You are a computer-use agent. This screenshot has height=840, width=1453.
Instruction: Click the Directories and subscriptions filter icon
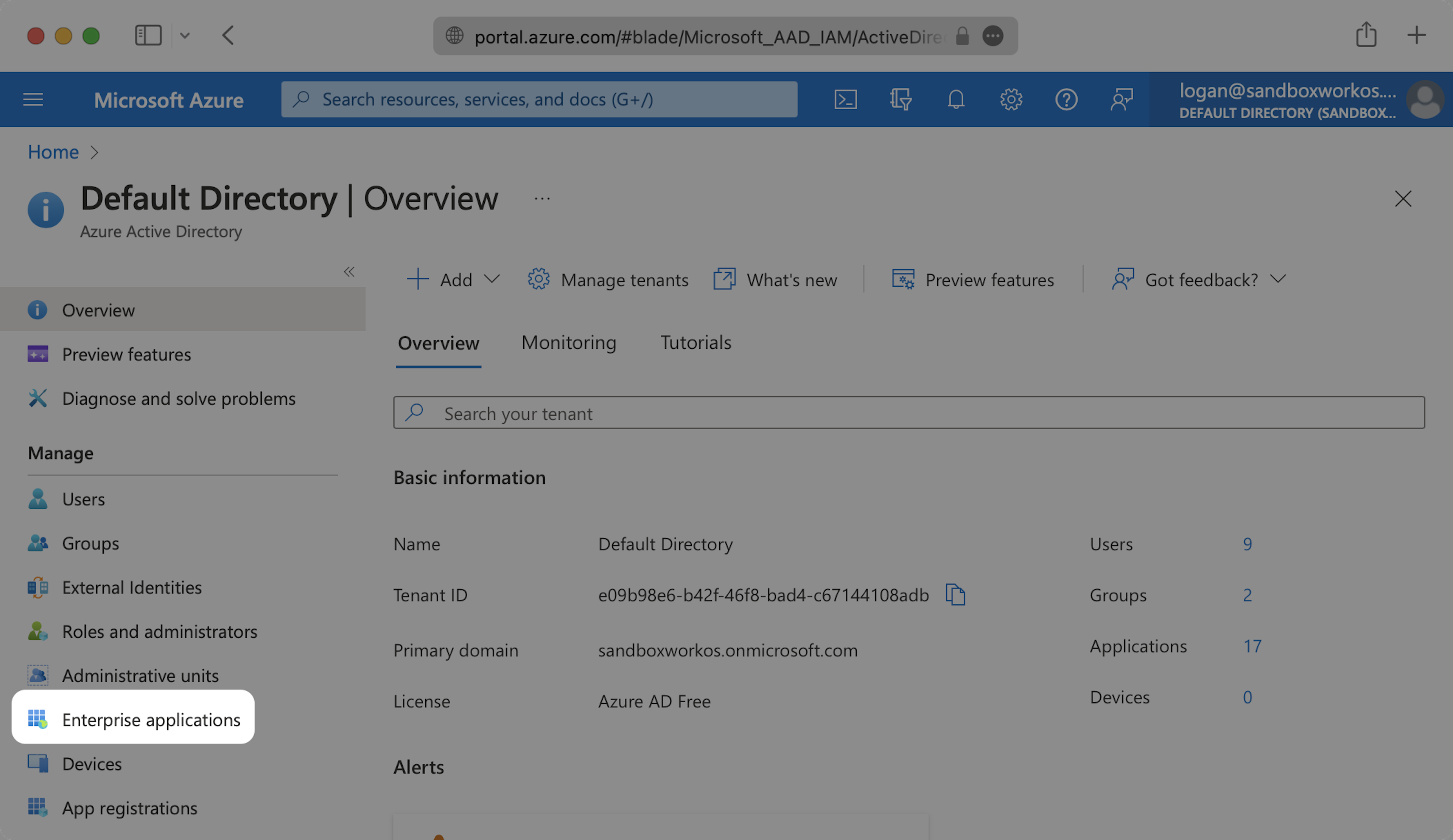click(900, 100)
